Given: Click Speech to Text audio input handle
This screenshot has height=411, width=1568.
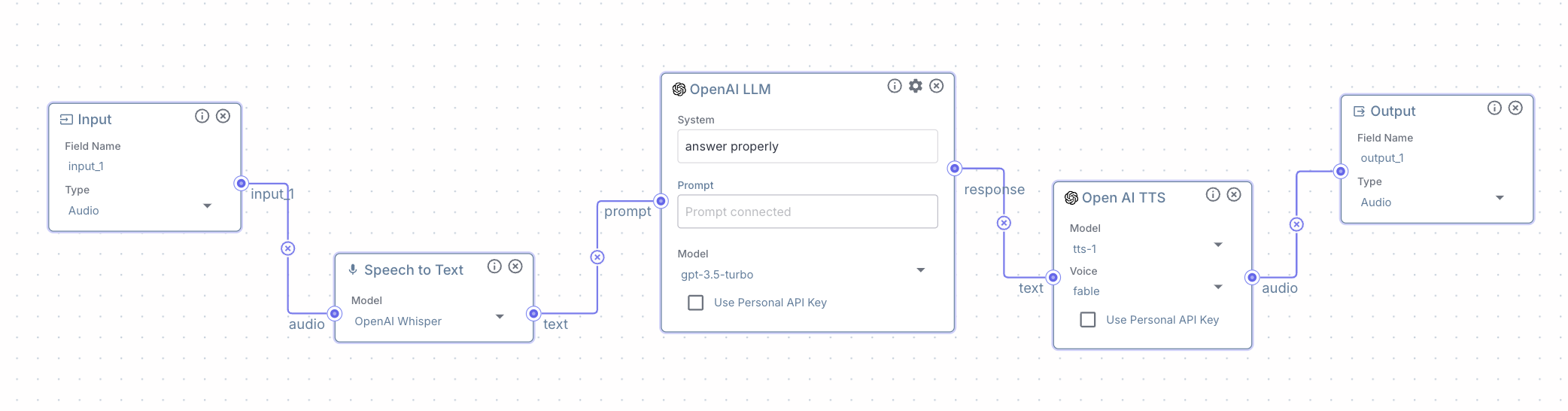Looking at the screenshot, I should pyautogui.click(x=335, y=313).
